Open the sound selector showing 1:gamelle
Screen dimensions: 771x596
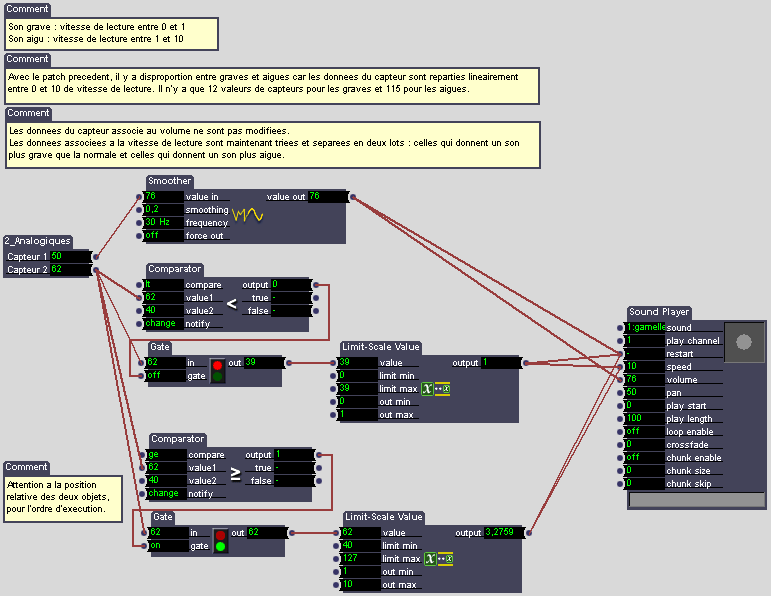pyautogui.click(x=646, y=328)
